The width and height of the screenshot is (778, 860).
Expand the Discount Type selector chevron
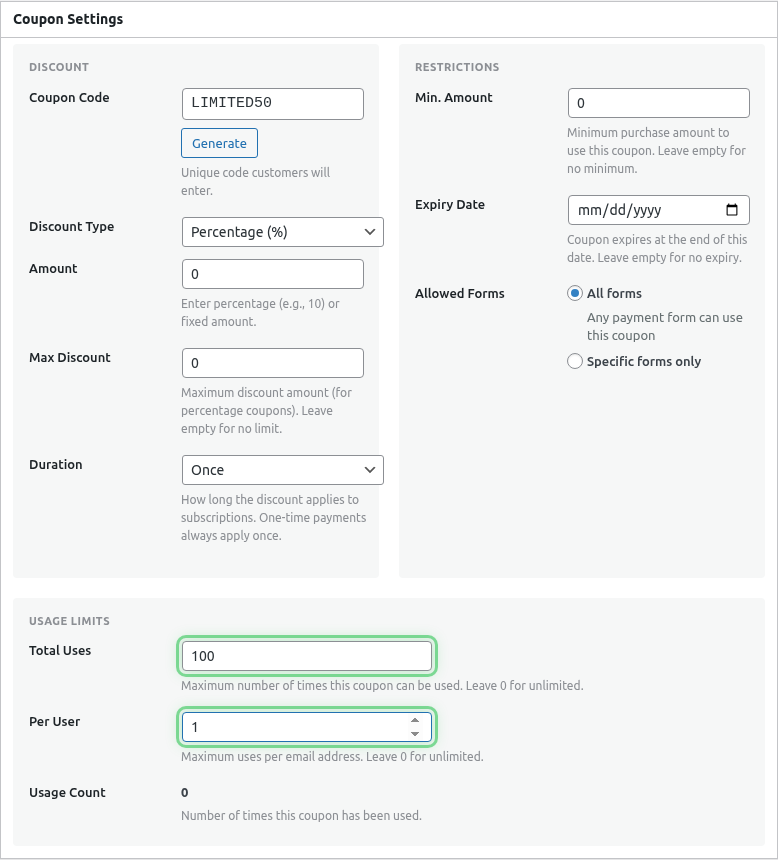pyautogui.click(x=372, y=231)
